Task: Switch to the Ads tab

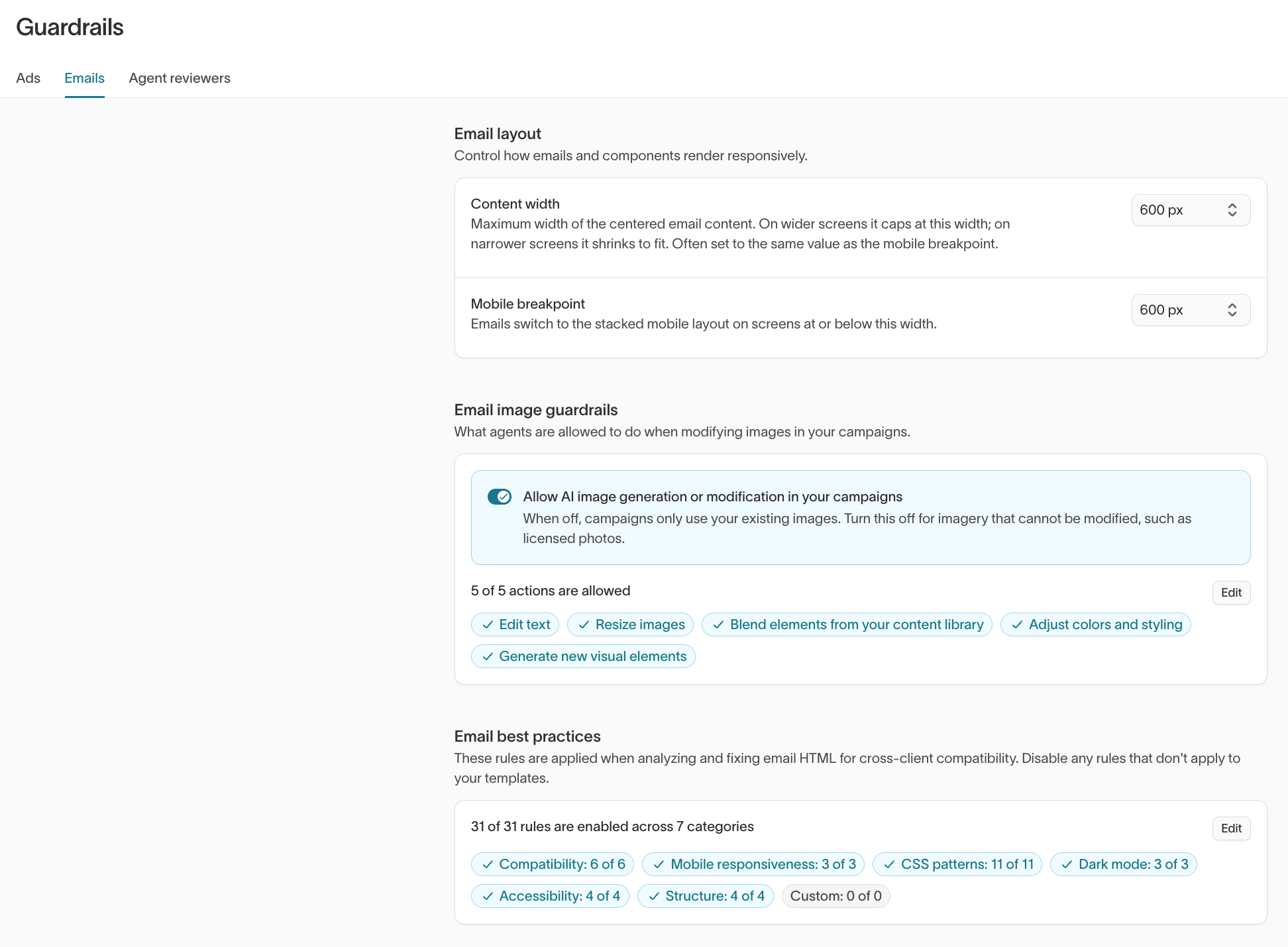Action: click(x=28, y=78)
